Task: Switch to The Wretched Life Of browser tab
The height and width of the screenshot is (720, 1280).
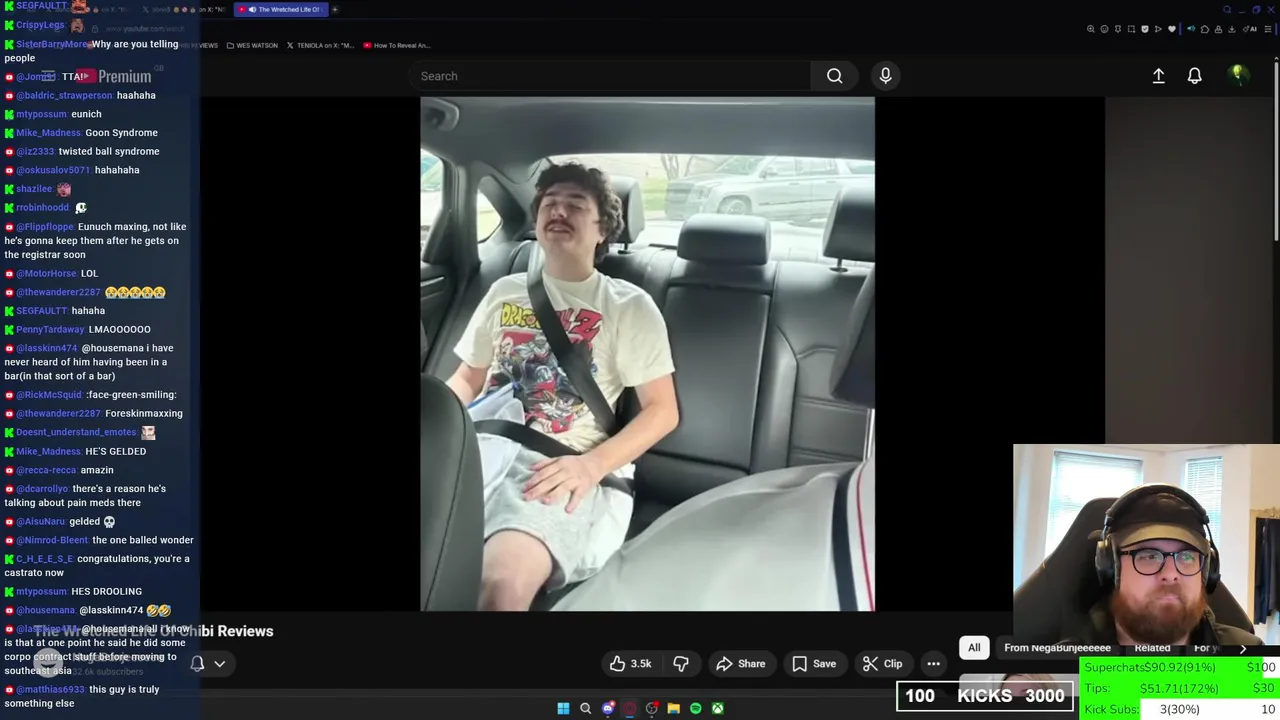Action: (x=279, y=10)
